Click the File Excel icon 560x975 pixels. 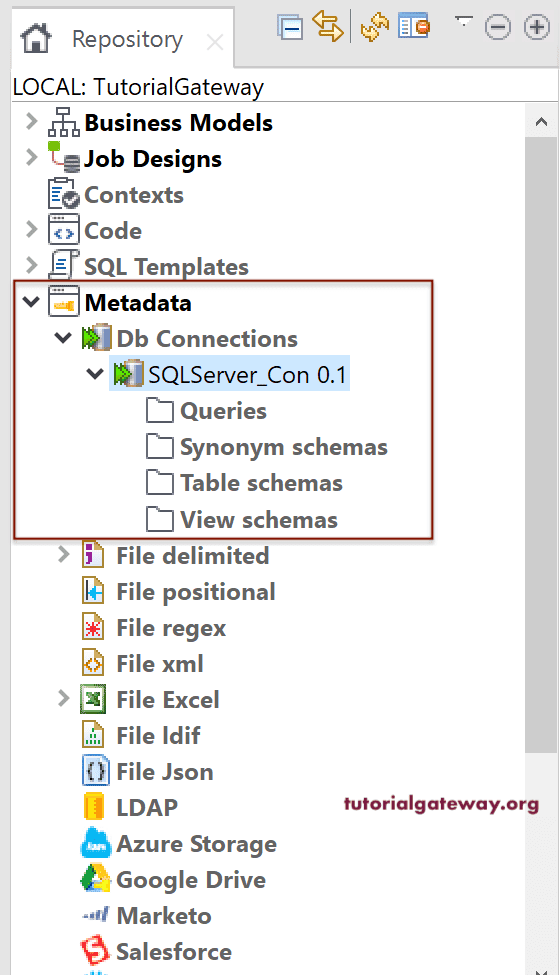93,699
